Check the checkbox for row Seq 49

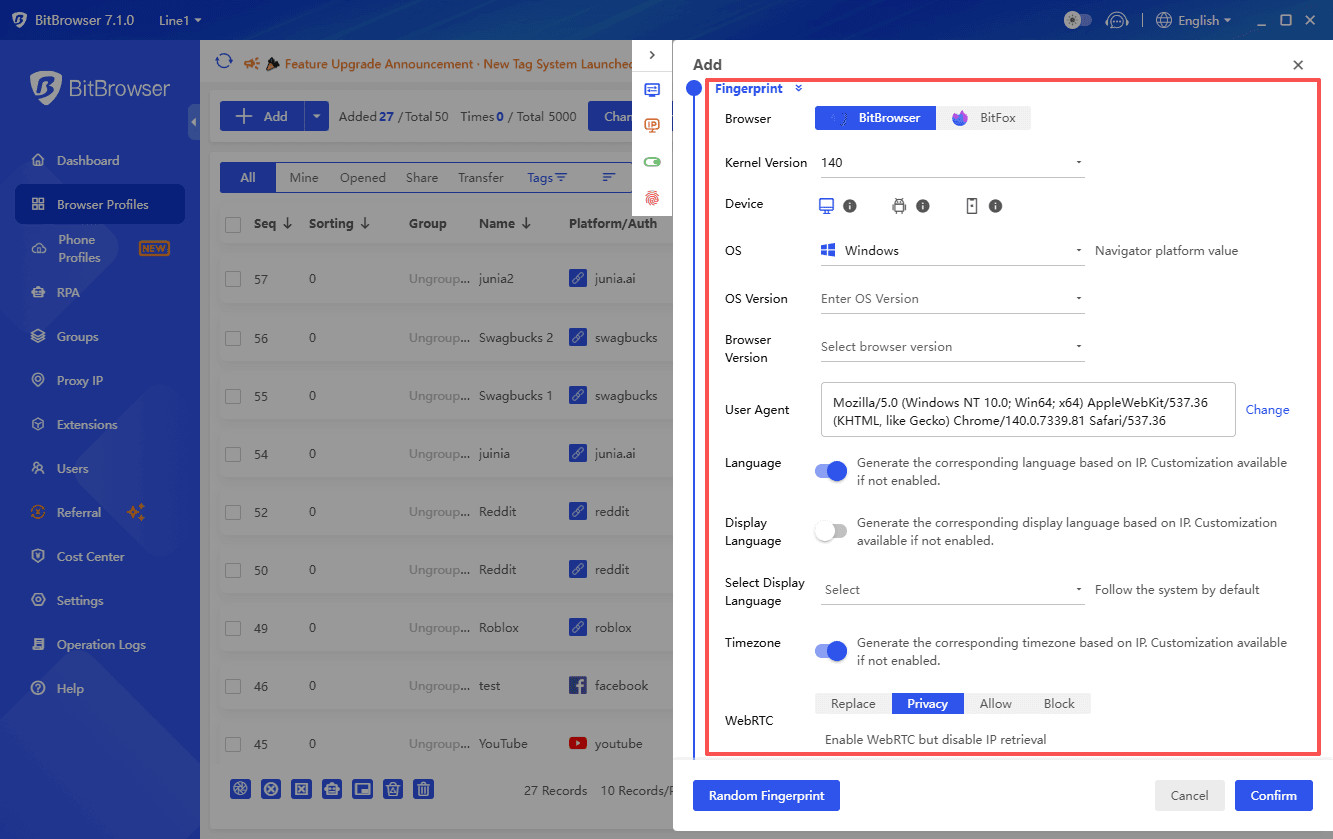[233, 628]
